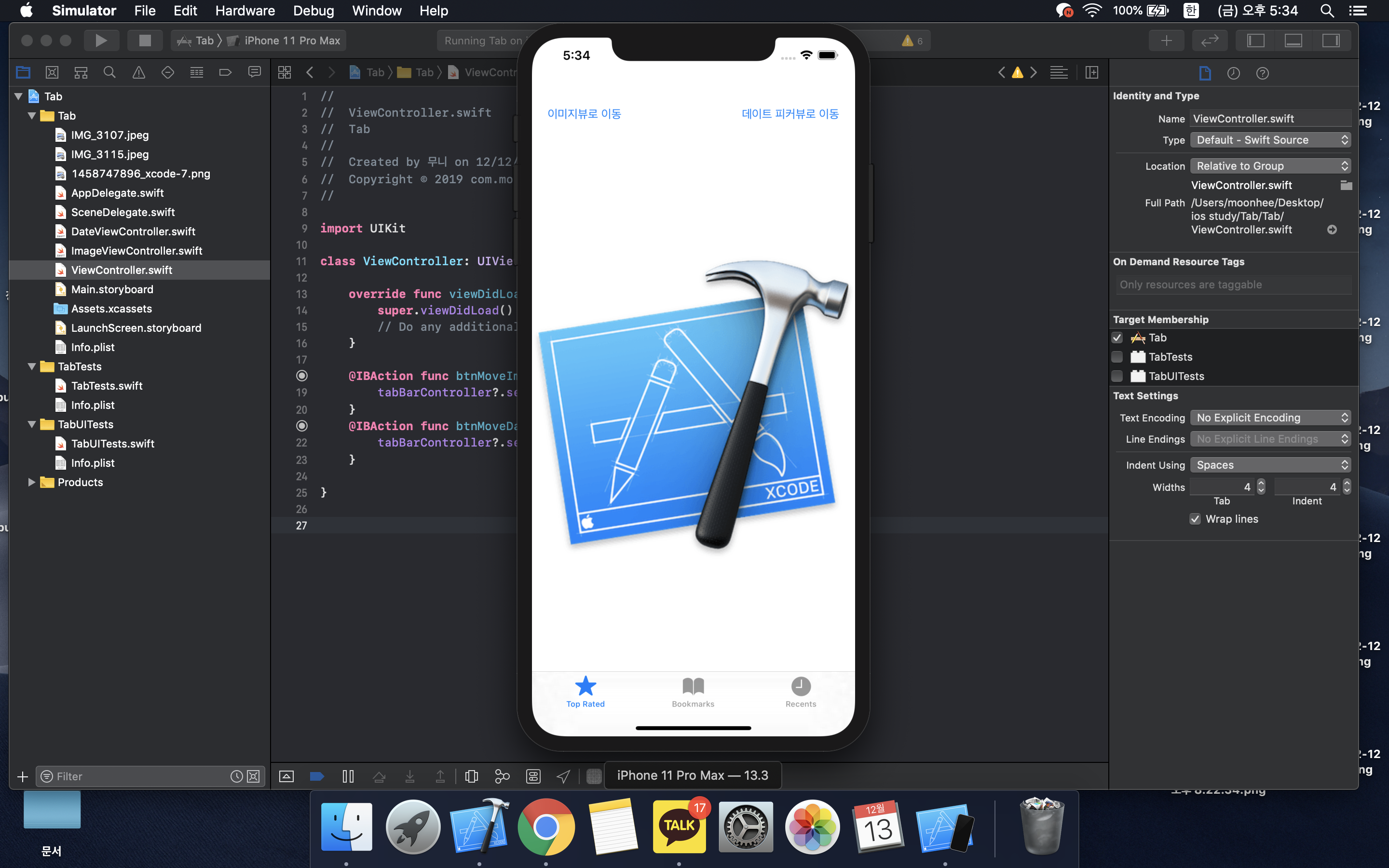Enable TabTests target membership checkbox
The width and height of the screenshot is (1389, 868).
[x=1117, y=357]
